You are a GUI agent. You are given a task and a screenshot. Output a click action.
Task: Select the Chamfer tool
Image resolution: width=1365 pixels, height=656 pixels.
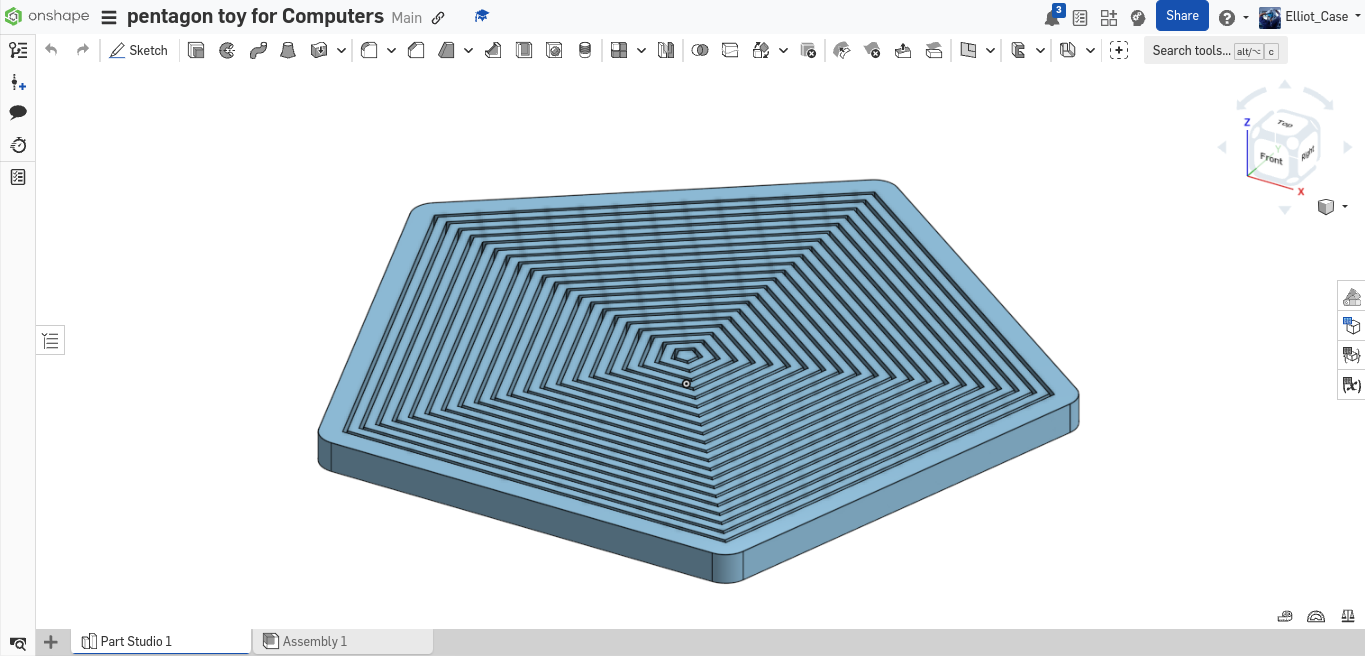click(417, 50)
